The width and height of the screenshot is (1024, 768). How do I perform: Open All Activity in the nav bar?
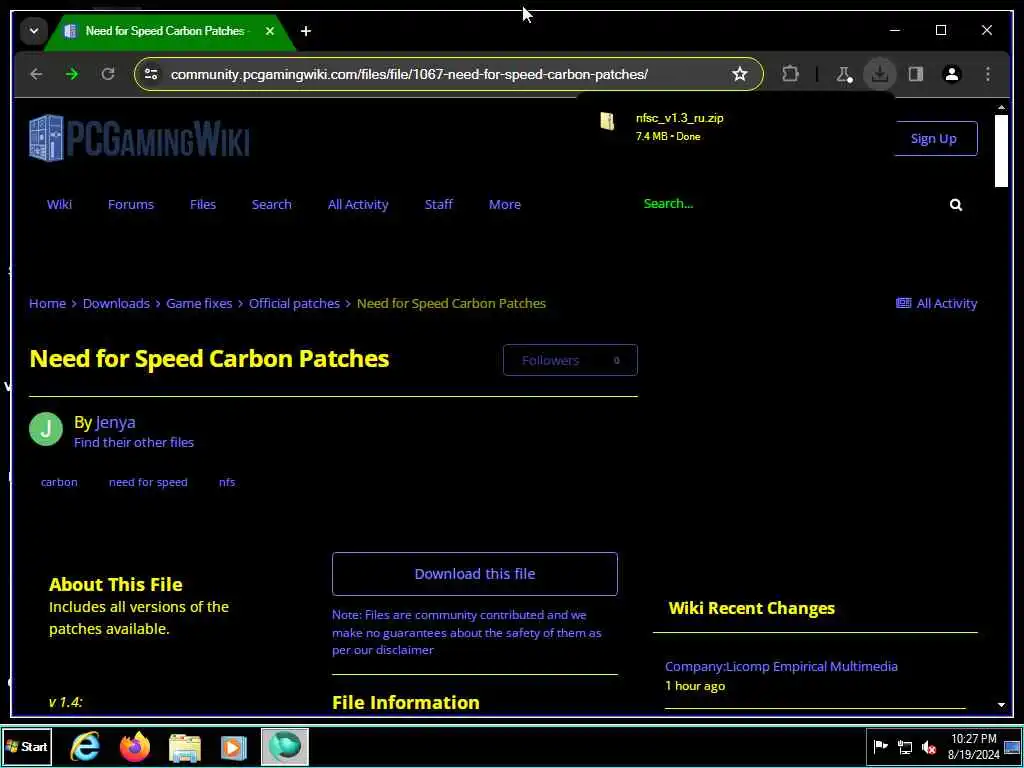point(358,204)
